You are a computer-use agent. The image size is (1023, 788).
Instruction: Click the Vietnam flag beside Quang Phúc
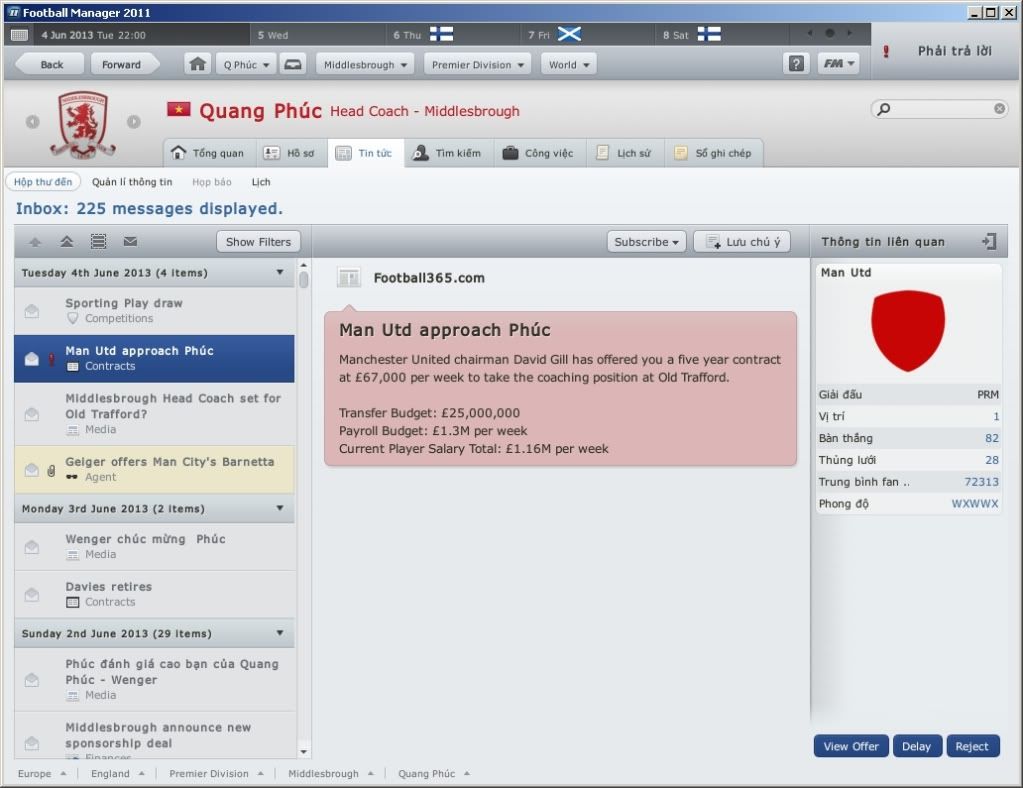point(179,109)
